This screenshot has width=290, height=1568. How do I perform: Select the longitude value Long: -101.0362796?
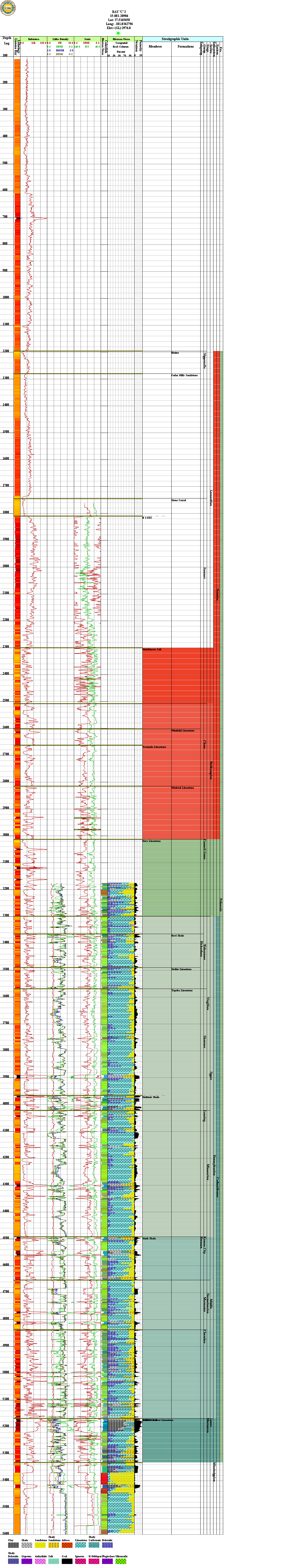click(119, 24)
